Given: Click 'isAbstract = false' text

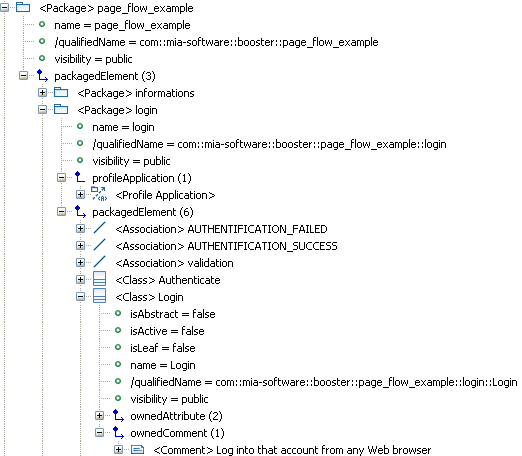Looking at the screenshot, I should tap(173, 314).
